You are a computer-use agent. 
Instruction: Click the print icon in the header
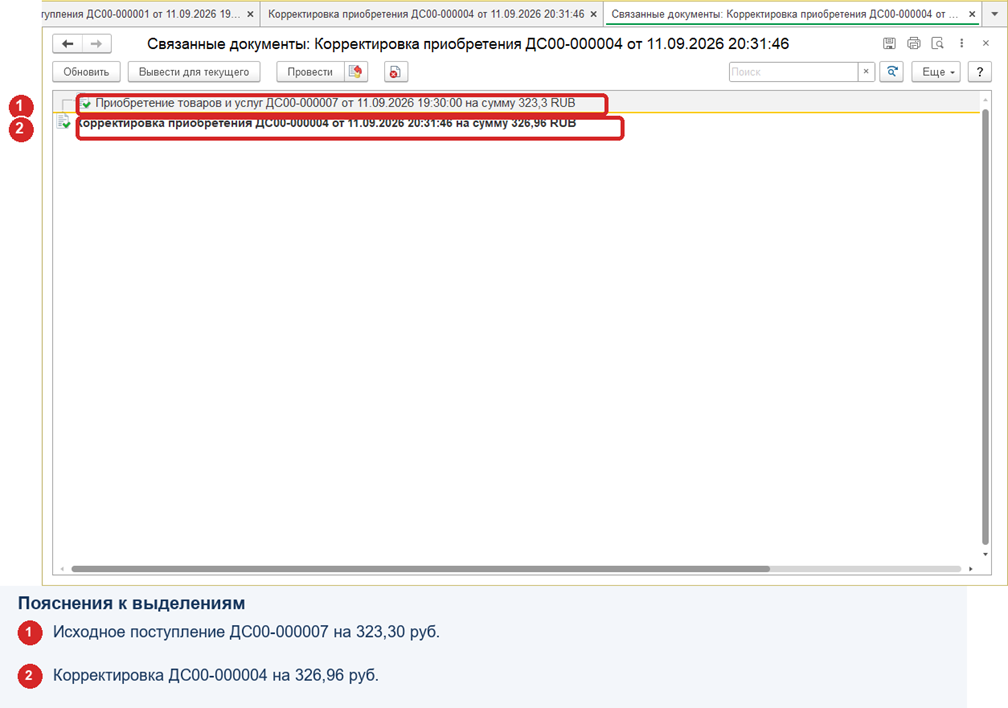pos(914,43)
